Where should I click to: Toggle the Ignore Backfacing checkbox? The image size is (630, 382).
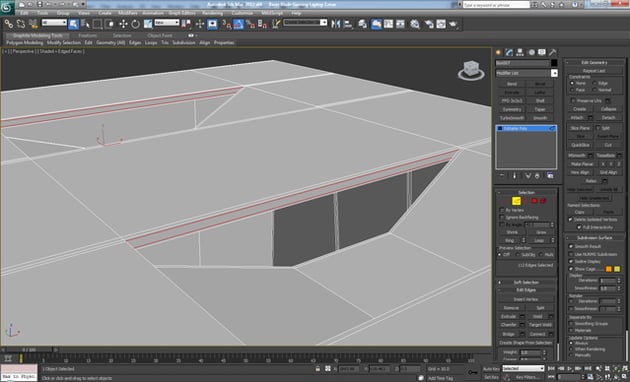coord(502,217)
